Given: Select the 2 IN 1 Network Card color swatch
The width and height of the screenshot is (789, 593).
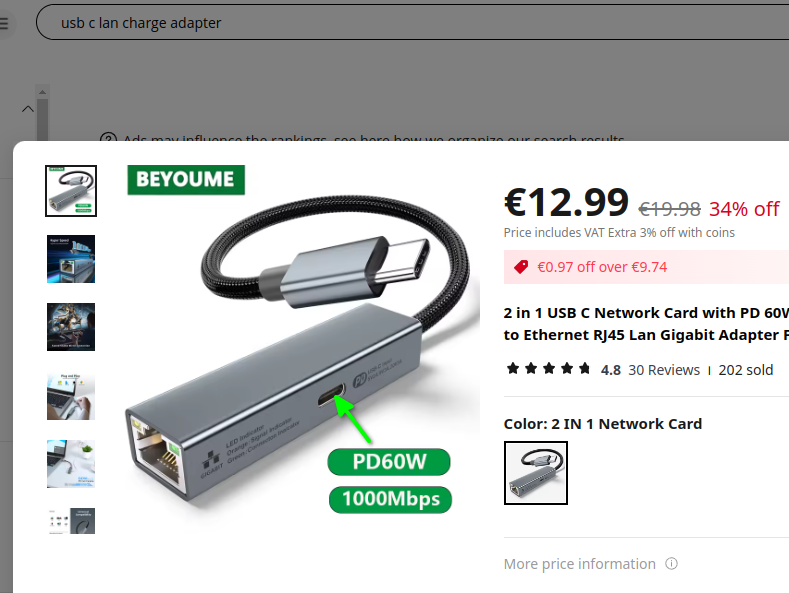Looking at the screenshot, I should click(x=536, y=473).
